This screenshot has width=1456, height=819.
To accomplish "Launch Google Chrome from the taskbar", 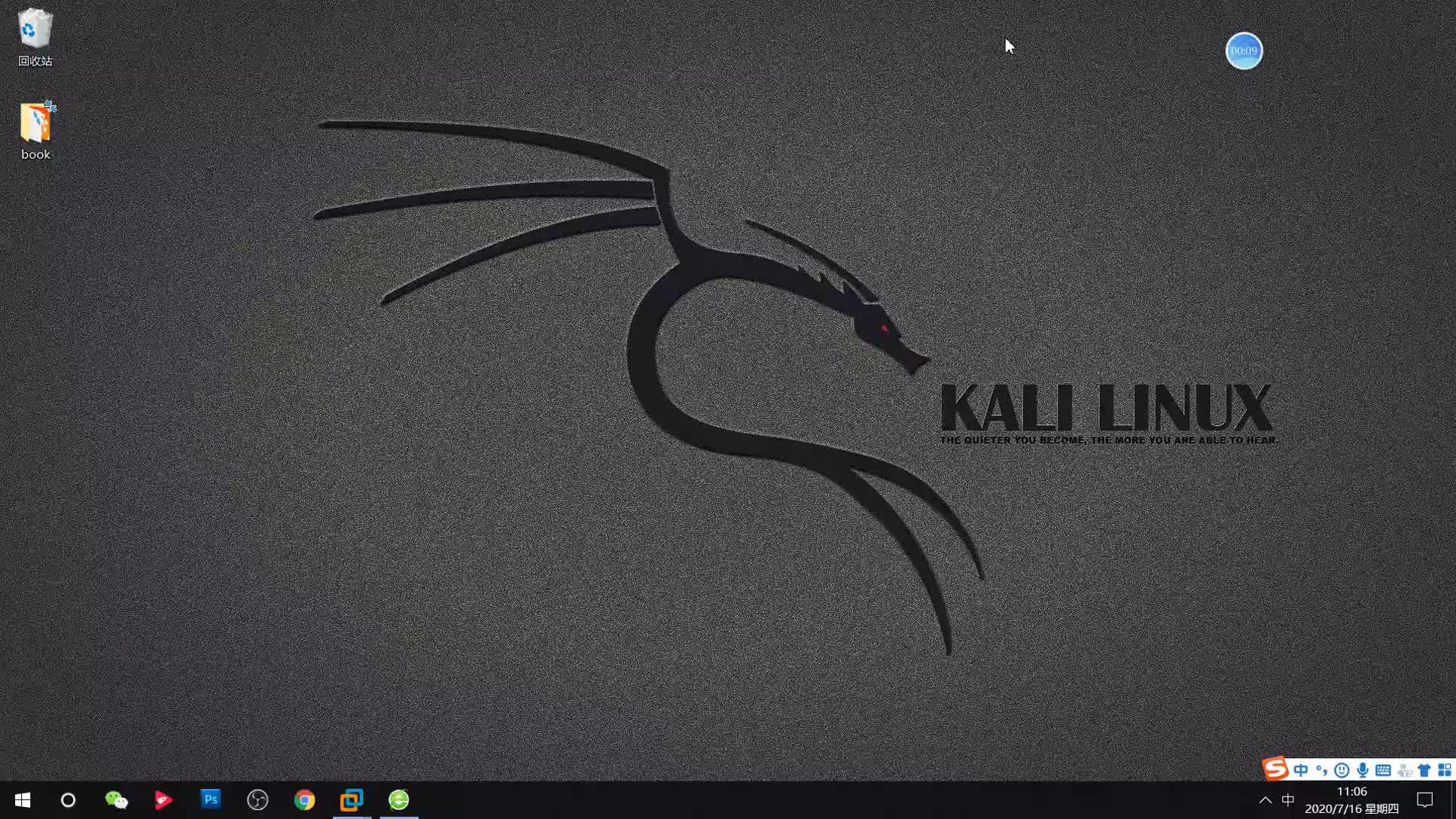I will (x=304, y=799).
